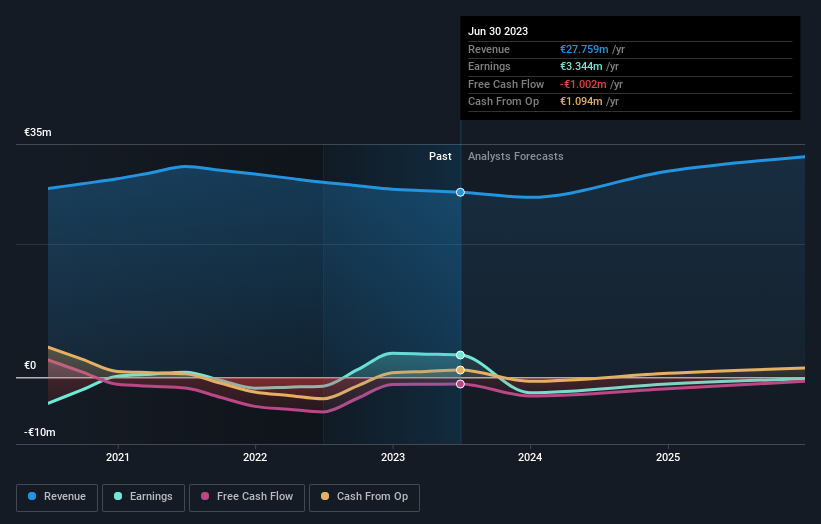The height and width of the screenshot is (524, 821).
Task: Click the Analysts Forecasts label
Action: coord(516,157)
